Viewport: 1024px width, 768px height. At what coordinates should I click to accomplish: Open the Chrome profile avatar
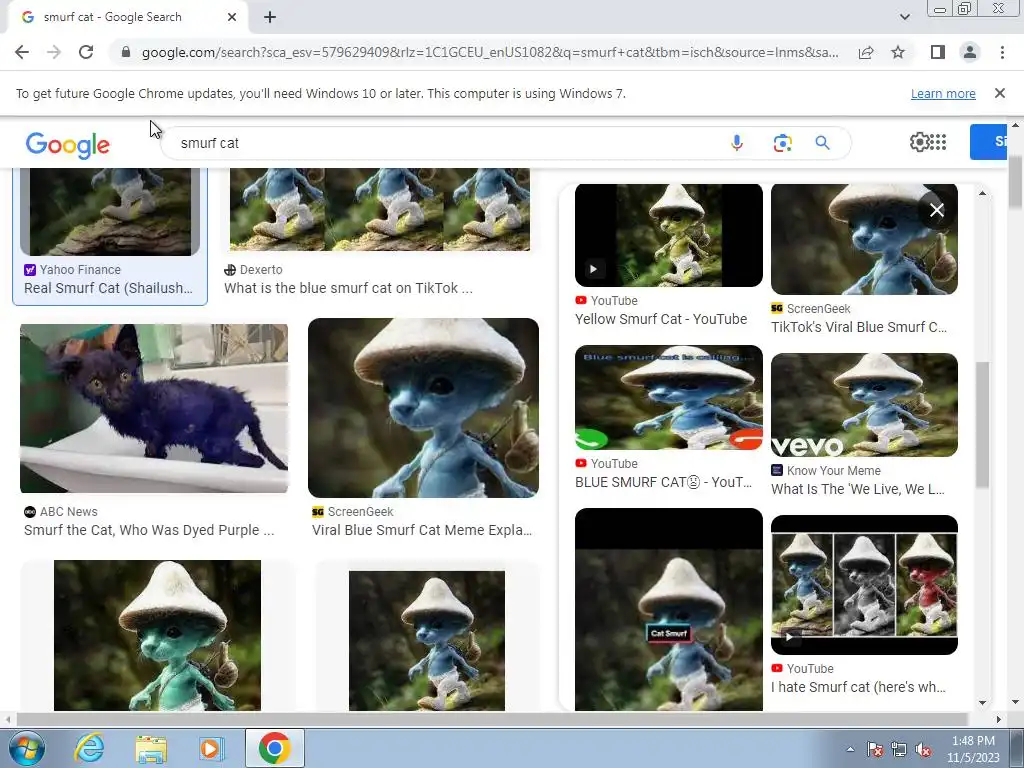970,52
